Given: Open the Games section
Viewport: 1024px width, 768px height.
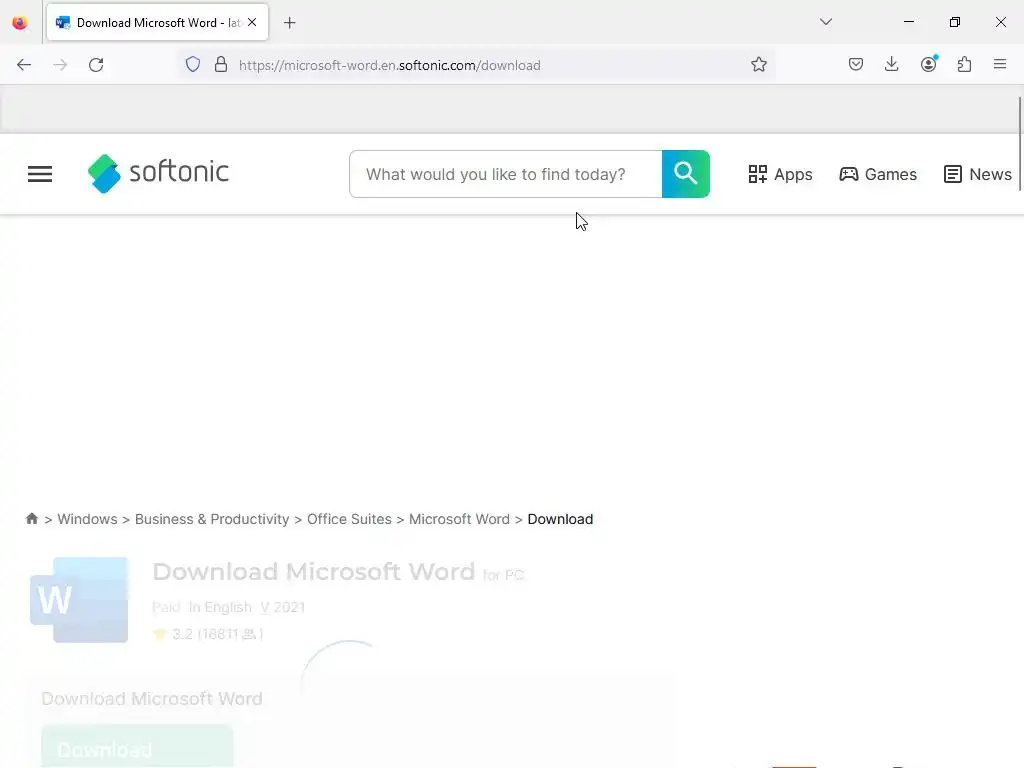Looking at the screenshot, I should click(878, 174).
